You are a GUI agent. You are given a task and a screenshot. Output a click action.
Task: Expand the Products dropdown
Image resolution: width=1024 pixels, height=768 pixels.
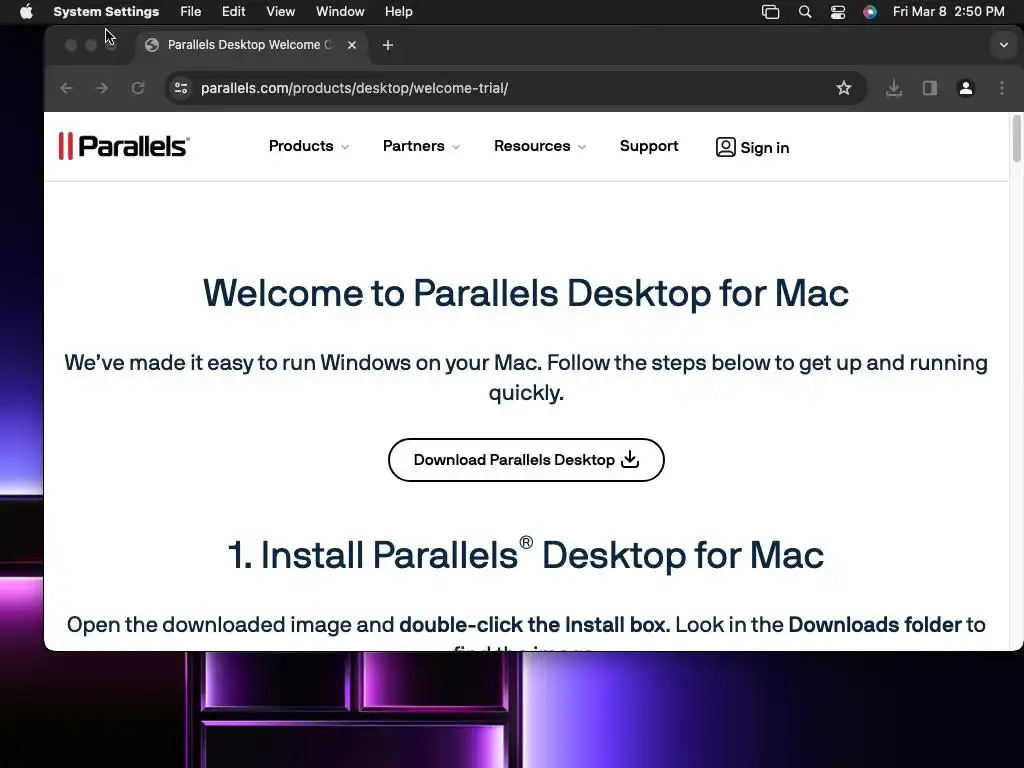pos(309,146)
